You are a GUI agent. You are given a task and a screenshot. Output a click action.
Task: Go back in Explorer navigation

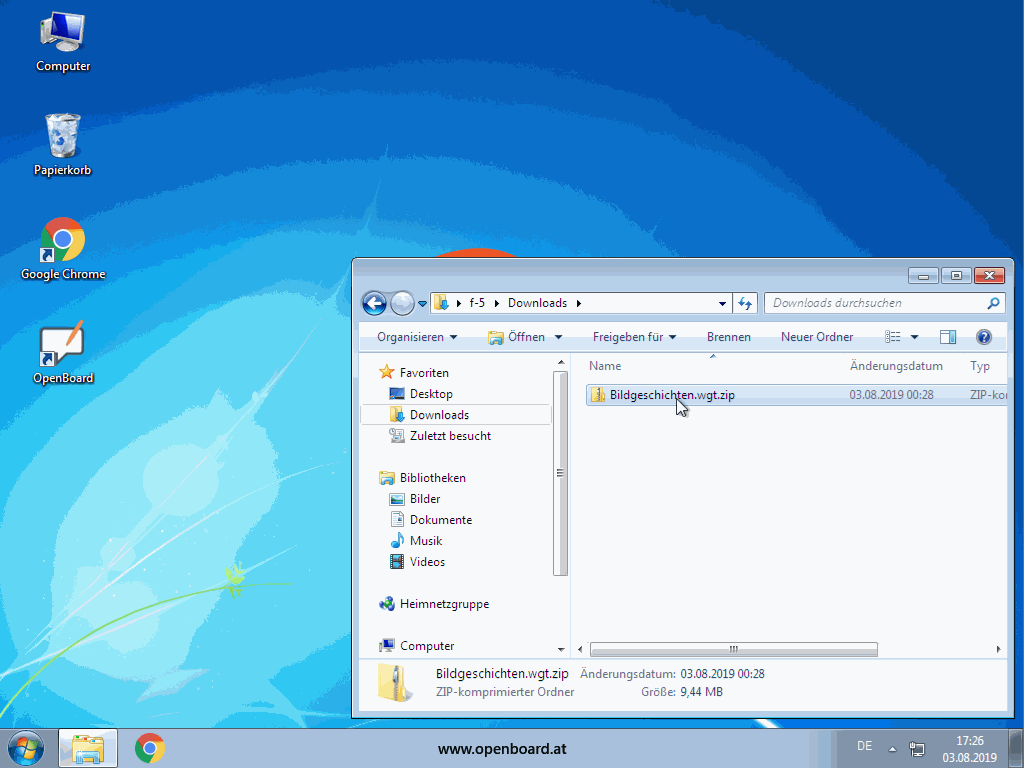(374, 303)
